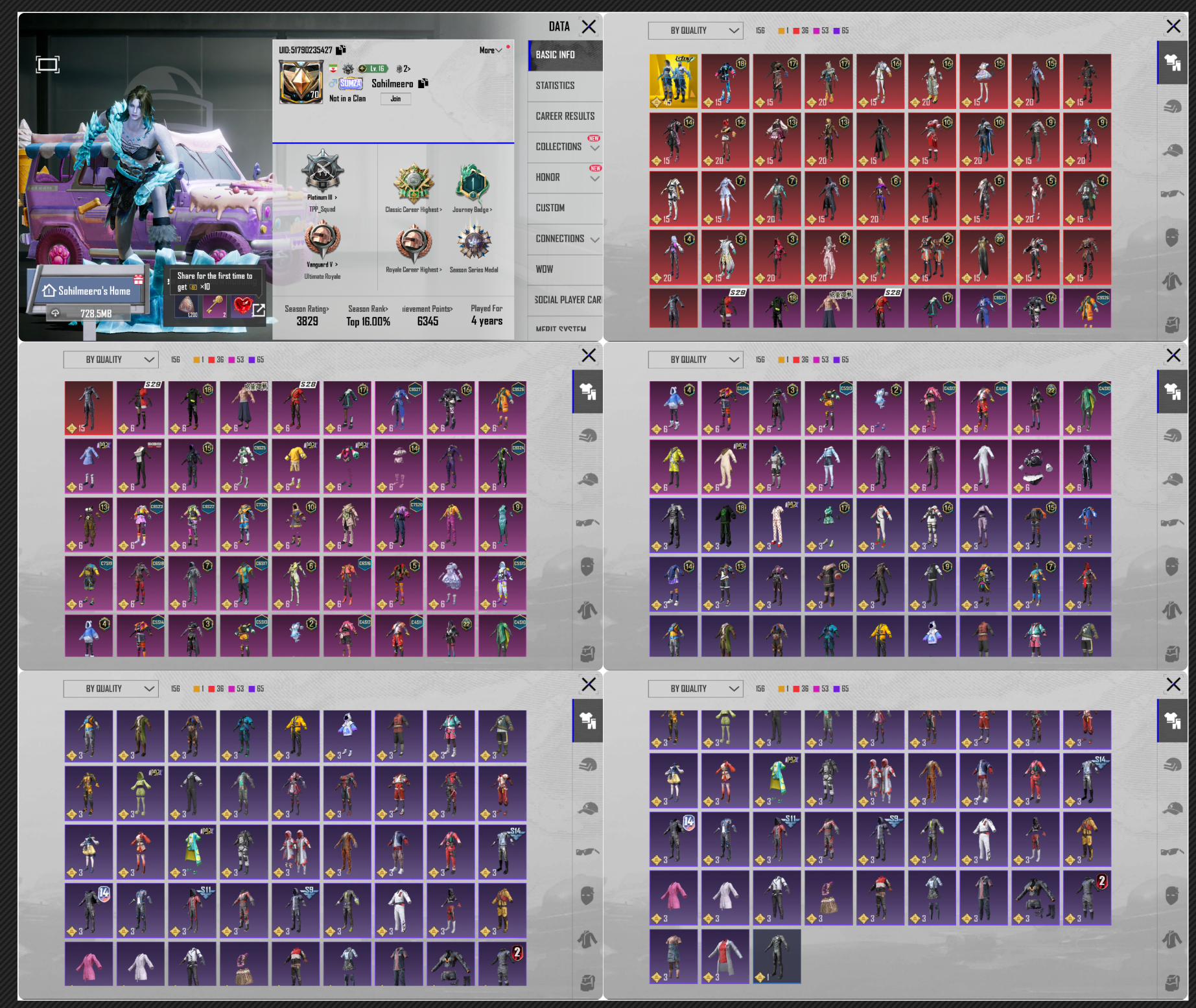1196x1008 pixels.
Task: Open BY QUALITY dropdown in upper-right inventory
Action: click(x=696, y=30)
